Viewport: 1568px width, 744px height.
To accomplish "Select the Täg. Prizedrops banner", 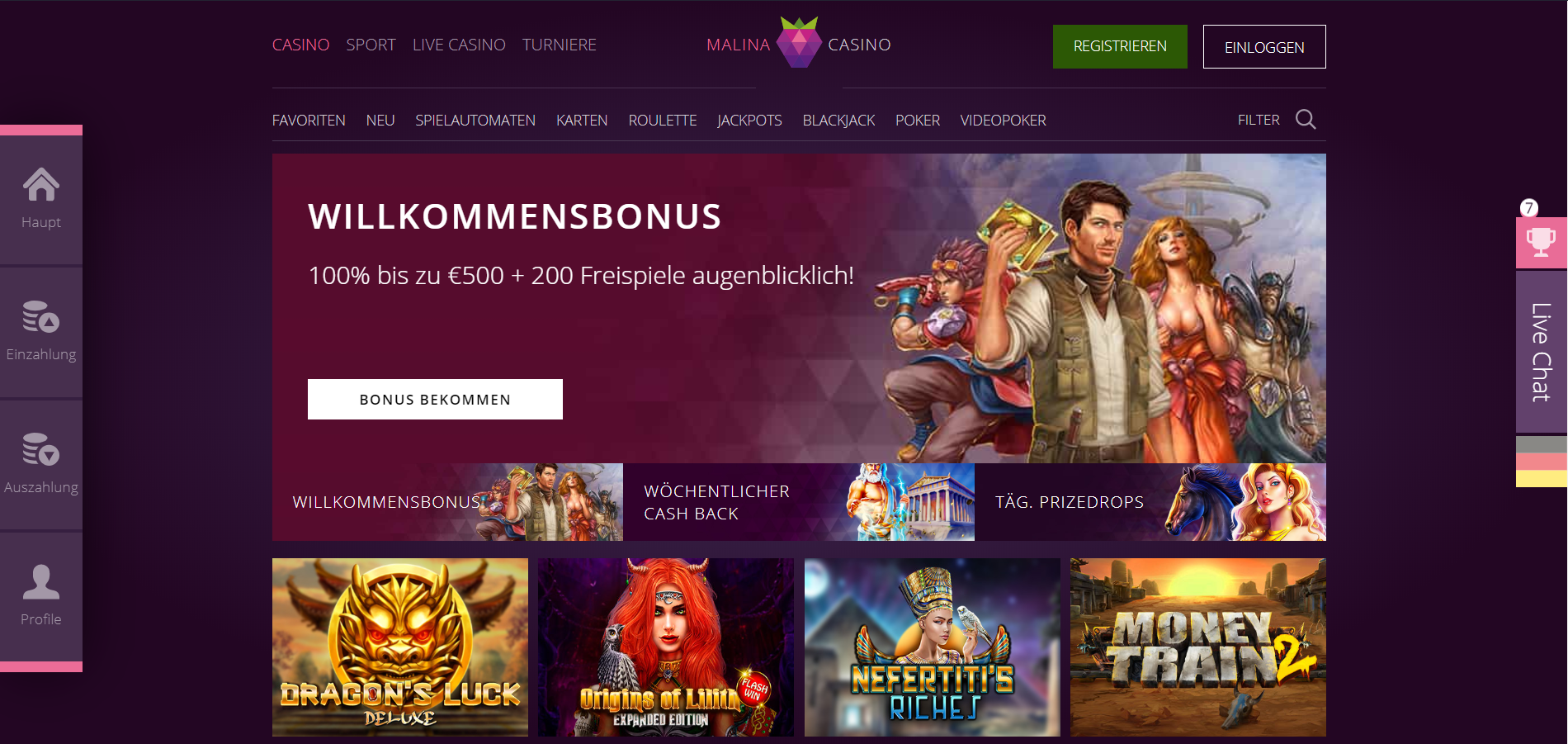I will (x=1150, y=502).
